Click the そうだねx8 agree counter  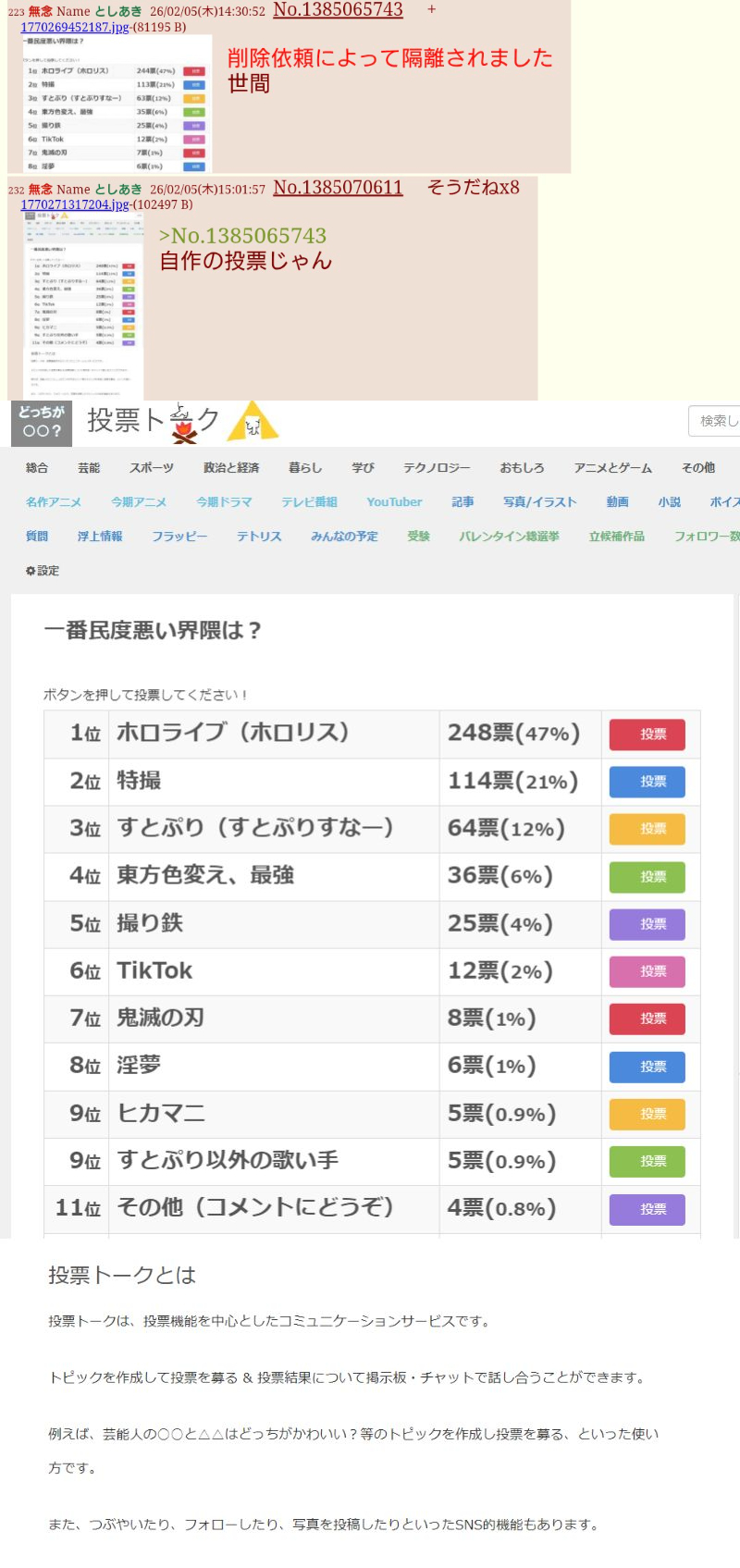tap(473, 188)
